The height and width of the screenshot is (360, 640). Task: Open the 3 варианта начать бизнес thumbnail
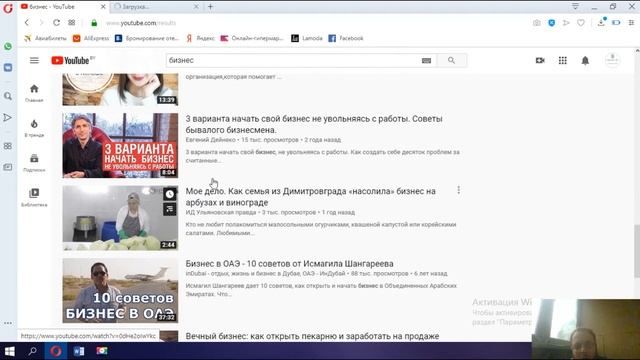tap(120, 145)
